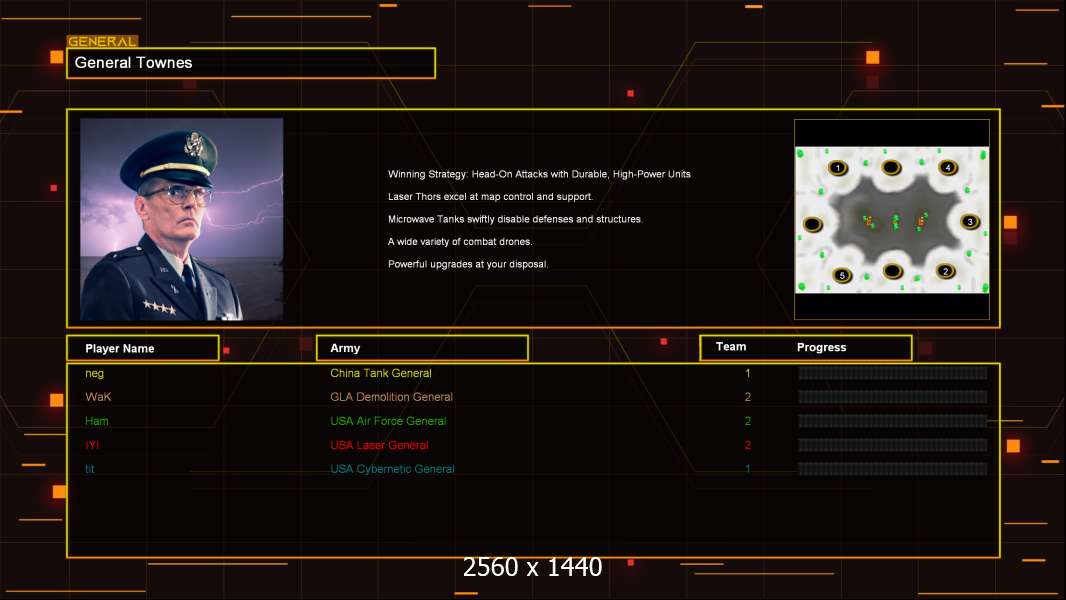Click start position 1 on the minimap
Image resolution: width=1066 pixels, height=600 pixels.
tap(838, 168)
